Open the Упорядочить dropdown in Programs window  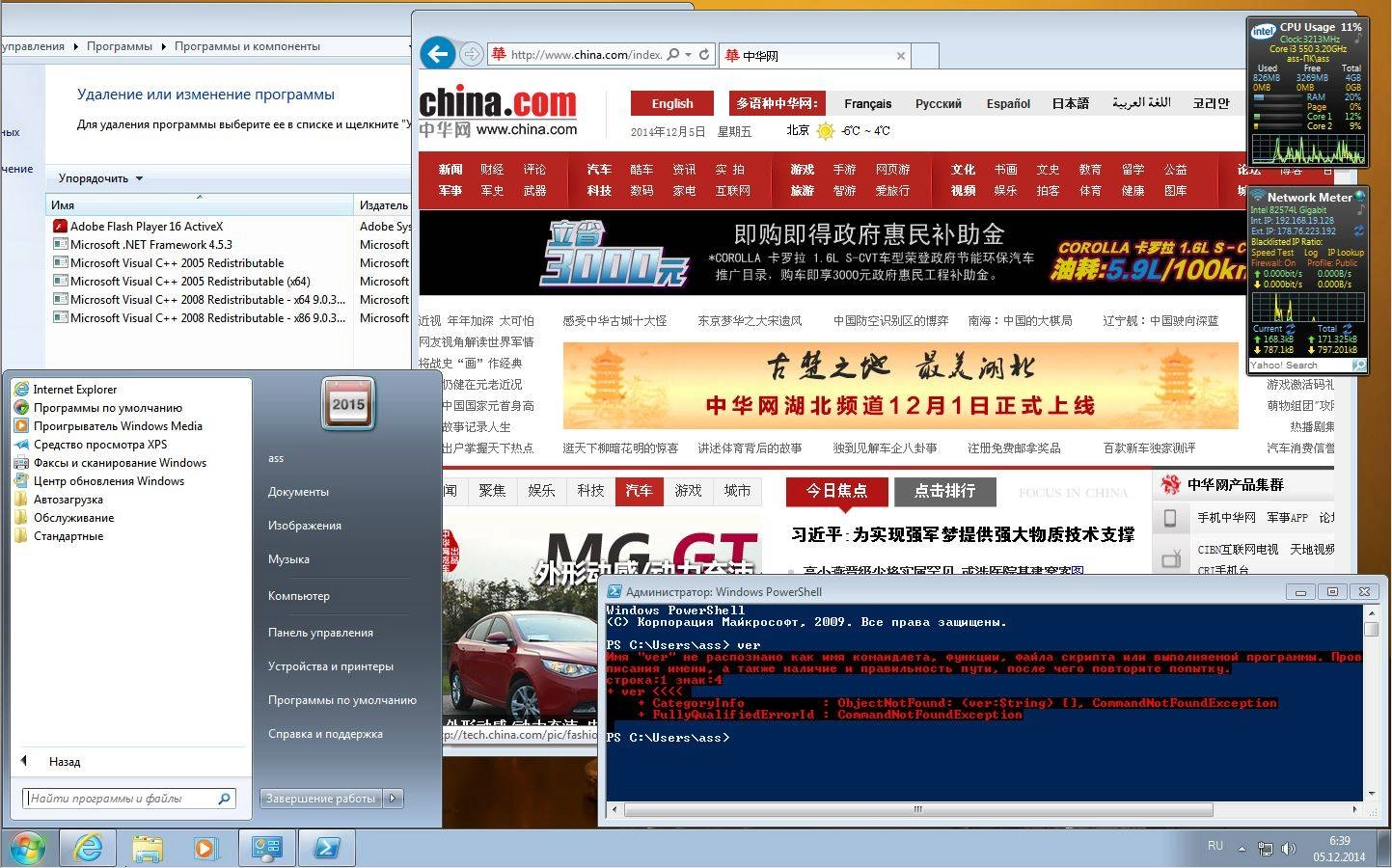tap(100, 178)
